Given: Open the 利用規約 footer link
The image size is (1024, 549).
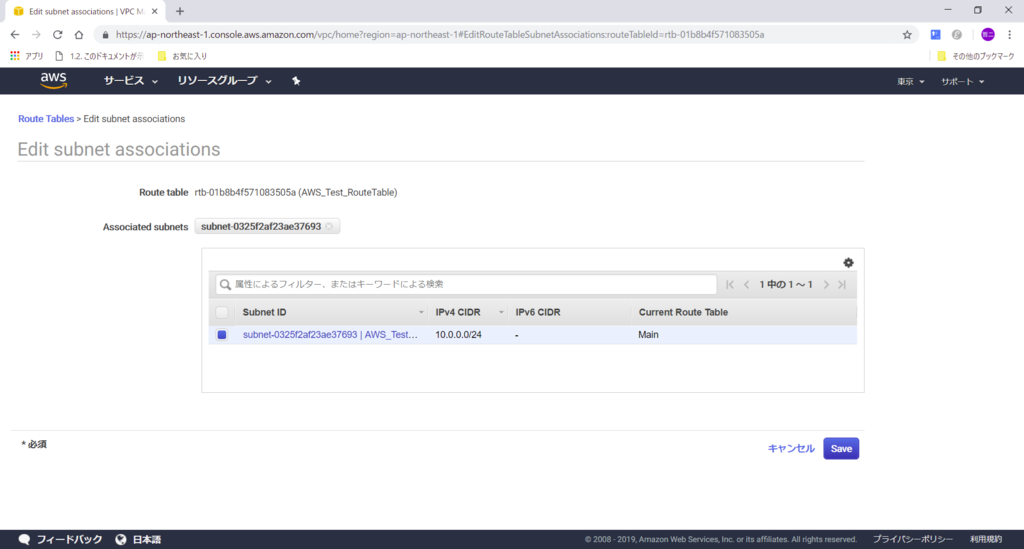Looking at the screenshot, I should [985, 539].
